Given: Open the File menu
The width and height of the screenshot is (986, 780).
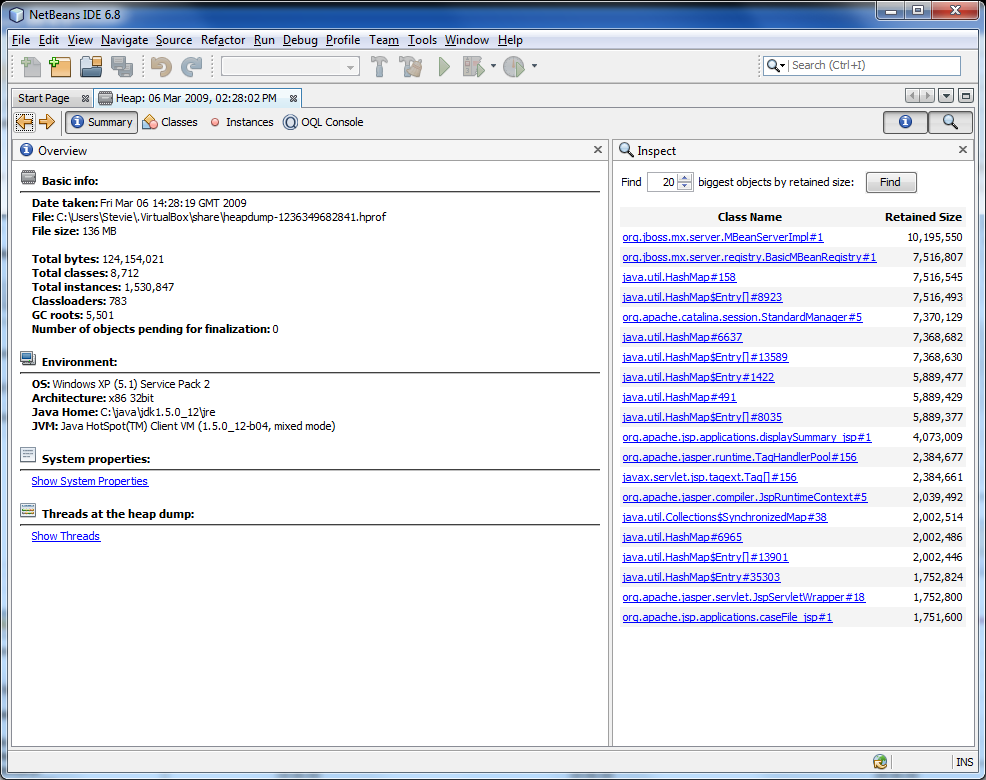Looking at the screenshot, I should [21, 40].
